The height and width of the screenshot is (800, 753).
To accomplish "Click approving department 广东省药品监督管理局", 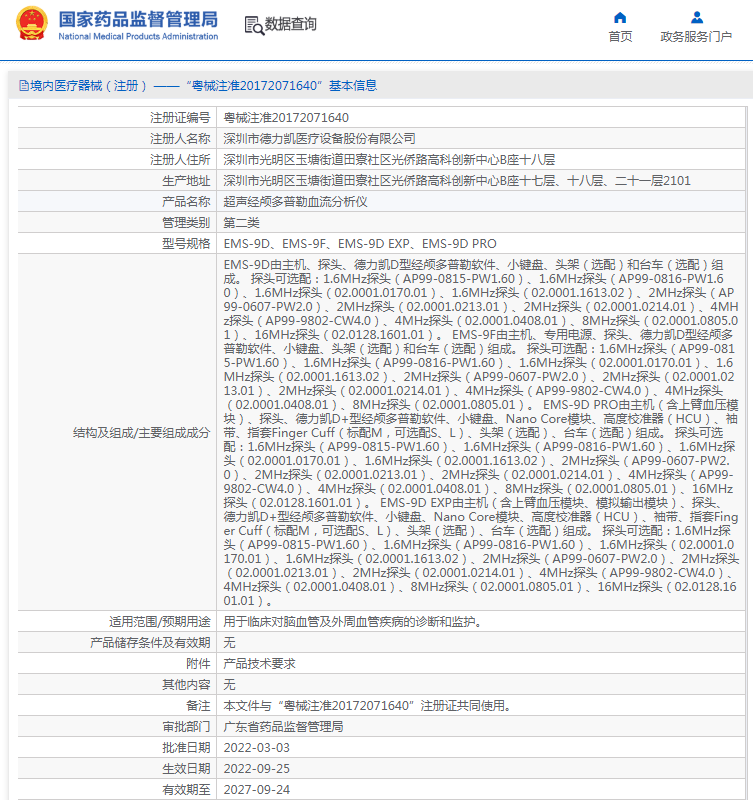I will click(x=283, y=726).
